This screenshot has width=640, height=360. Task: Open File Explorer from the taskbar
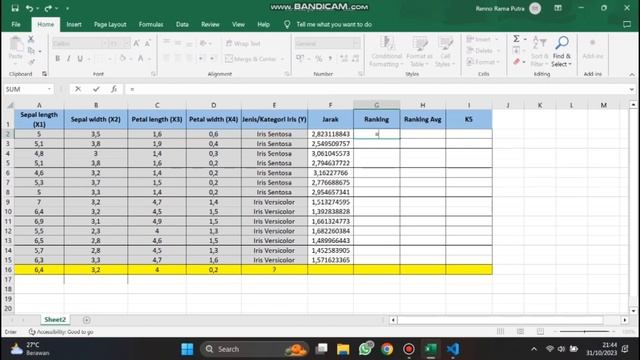[x=343, y=349]
